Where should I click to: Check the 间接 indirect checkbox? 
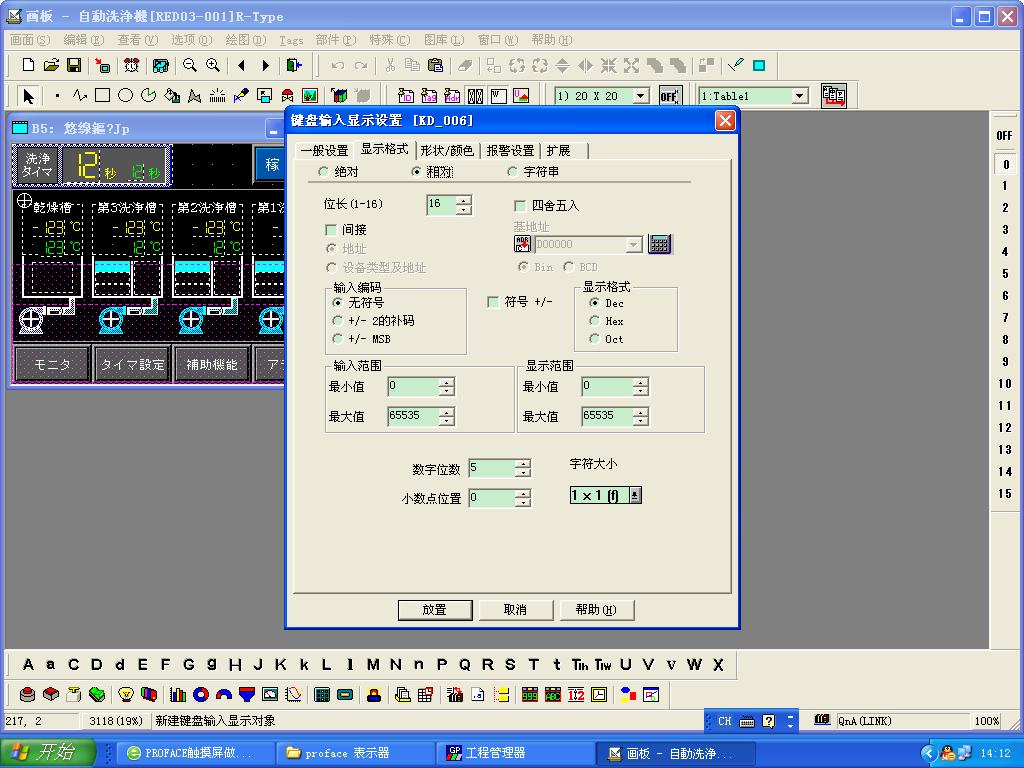pos(331,230)
